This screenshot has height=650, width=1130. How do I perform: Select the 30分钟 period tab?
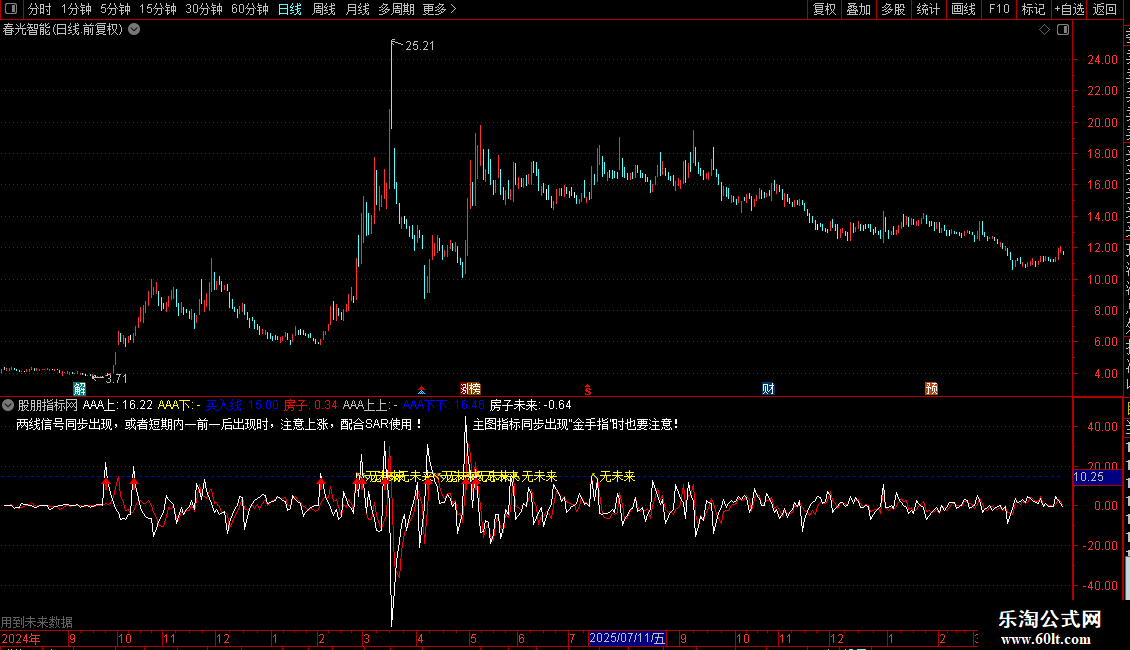click(x=204, y=9)
